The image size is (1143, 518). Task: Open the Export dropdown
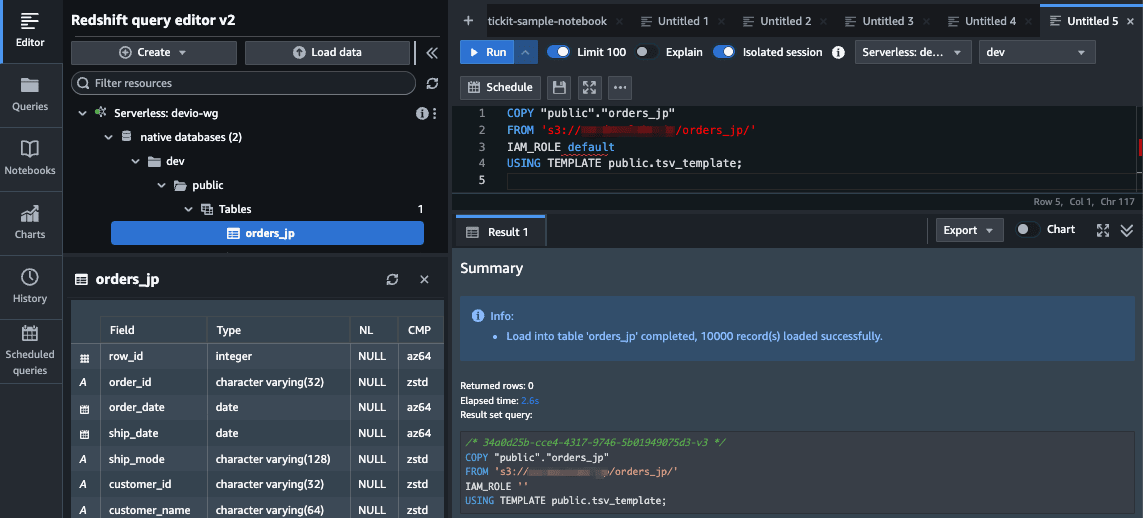(x=970, y=230)
